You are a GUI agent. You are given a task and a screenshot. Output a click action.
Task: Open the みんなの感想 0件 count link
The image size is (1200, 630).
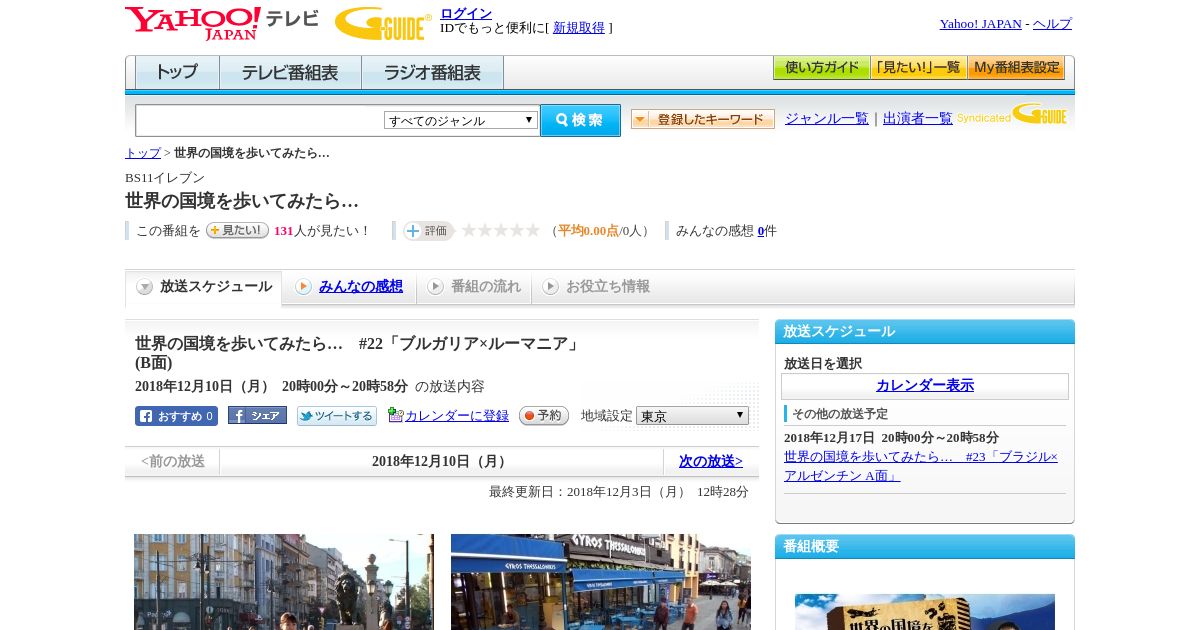(x=761, y=231)
